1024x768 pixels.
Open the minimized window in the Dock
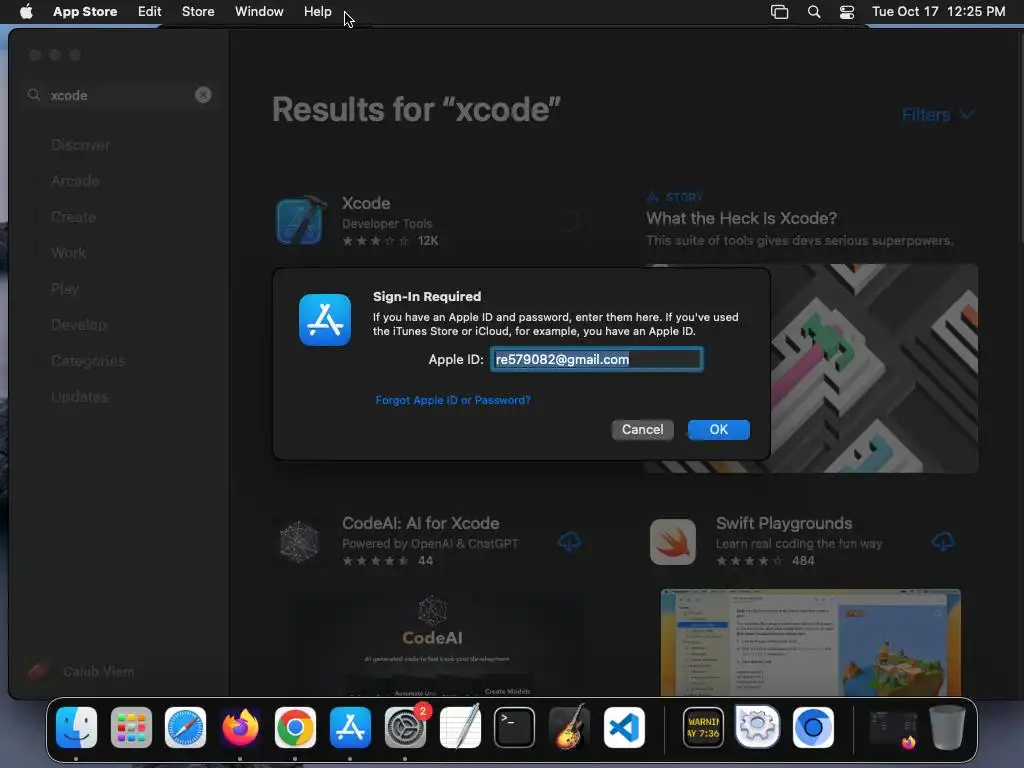(x=893, y=729)
